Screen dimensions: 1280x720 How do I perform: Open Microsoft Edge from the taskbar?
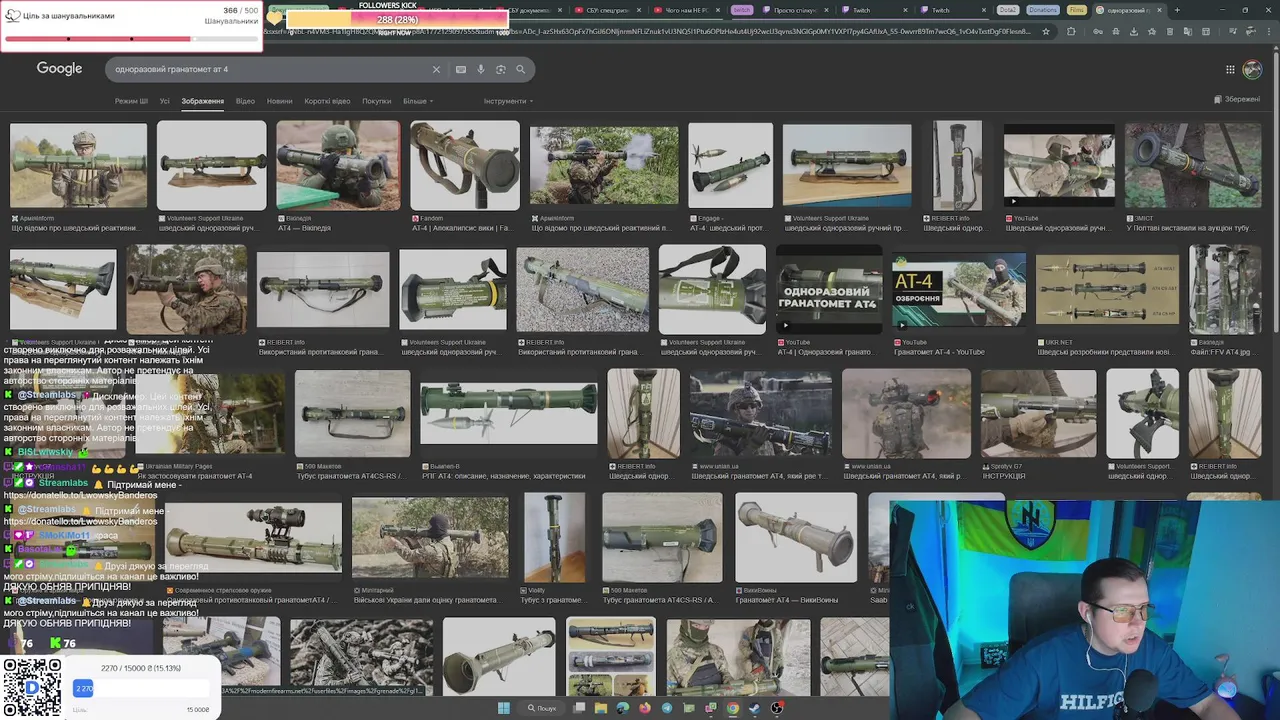623,708
